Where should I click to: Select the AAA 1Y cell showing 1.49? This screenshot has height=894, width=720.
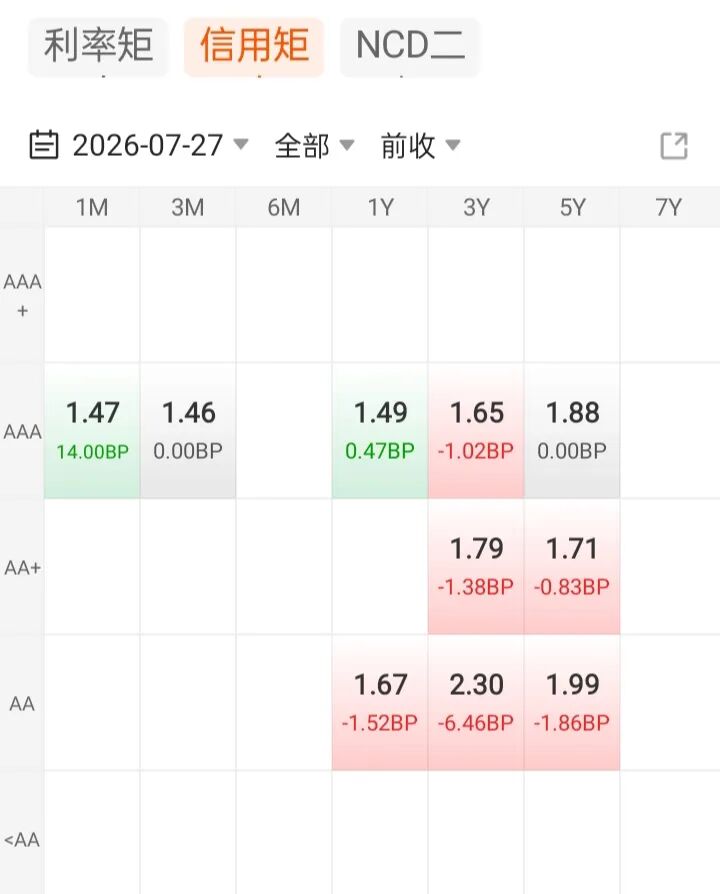(380, 430)
